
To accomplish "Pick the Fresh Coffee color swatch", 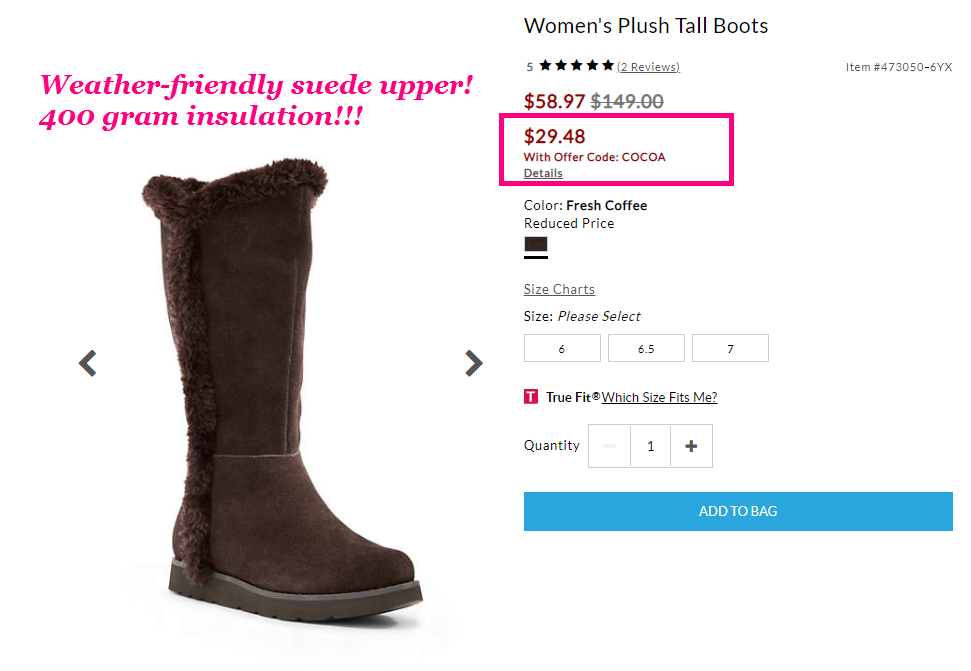I will click(536, 245).
